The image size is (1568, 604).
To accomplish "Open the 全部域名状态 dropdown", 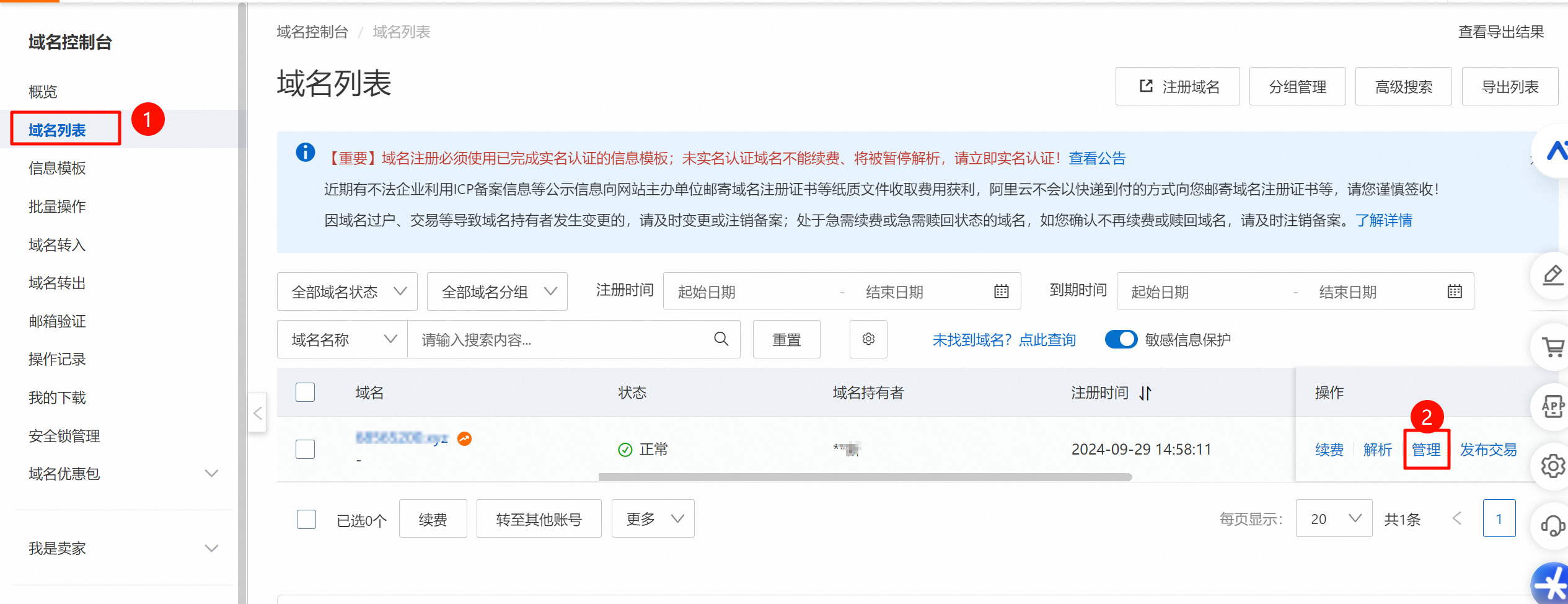I will [347, 291].
